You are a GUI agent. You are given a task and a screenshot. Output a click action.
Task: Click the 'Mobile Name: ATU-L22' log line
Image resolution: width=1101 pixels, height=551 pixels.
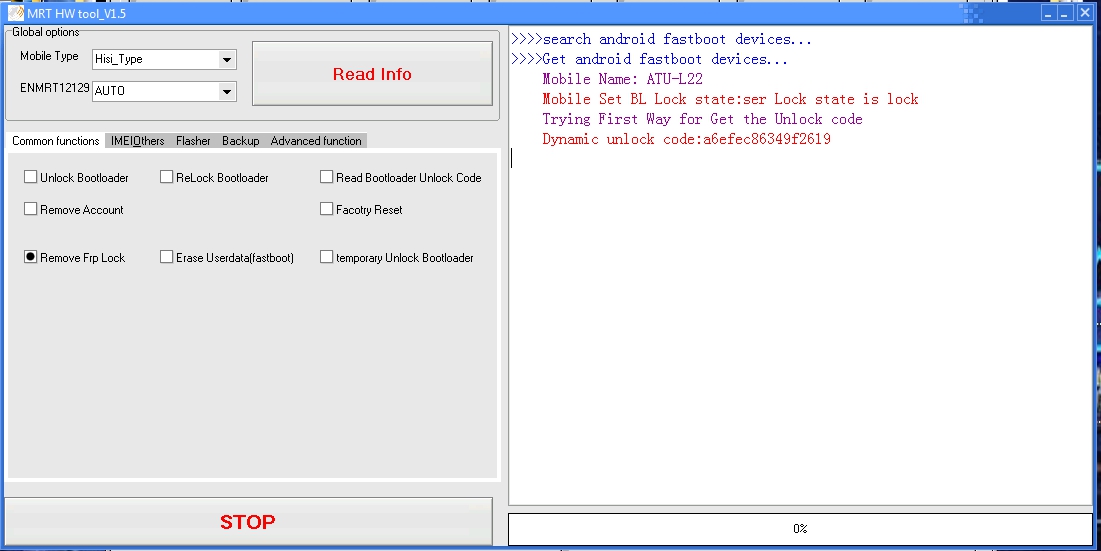click(622, 79)
